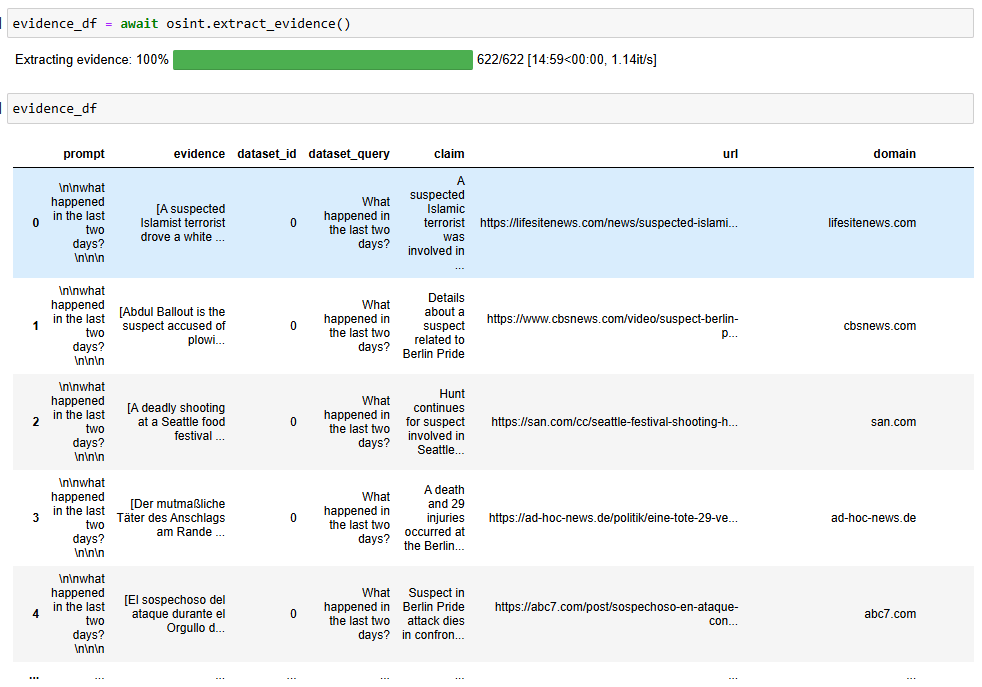The width and height of the screenshot is (982, 687).
Task: Click the dataset_id value in row 4
Action: pos(293,614)
